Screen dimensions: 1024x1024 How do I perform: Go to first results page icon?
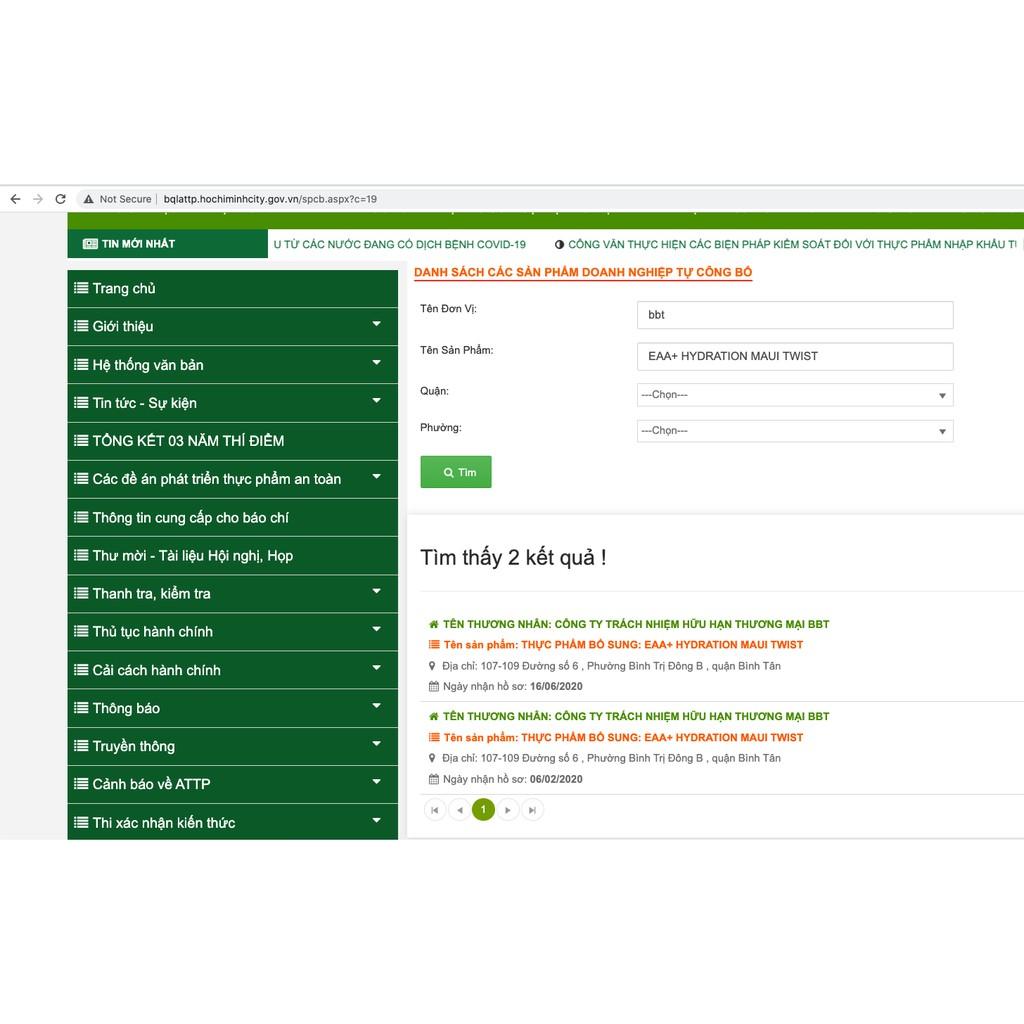coord(434,810)
